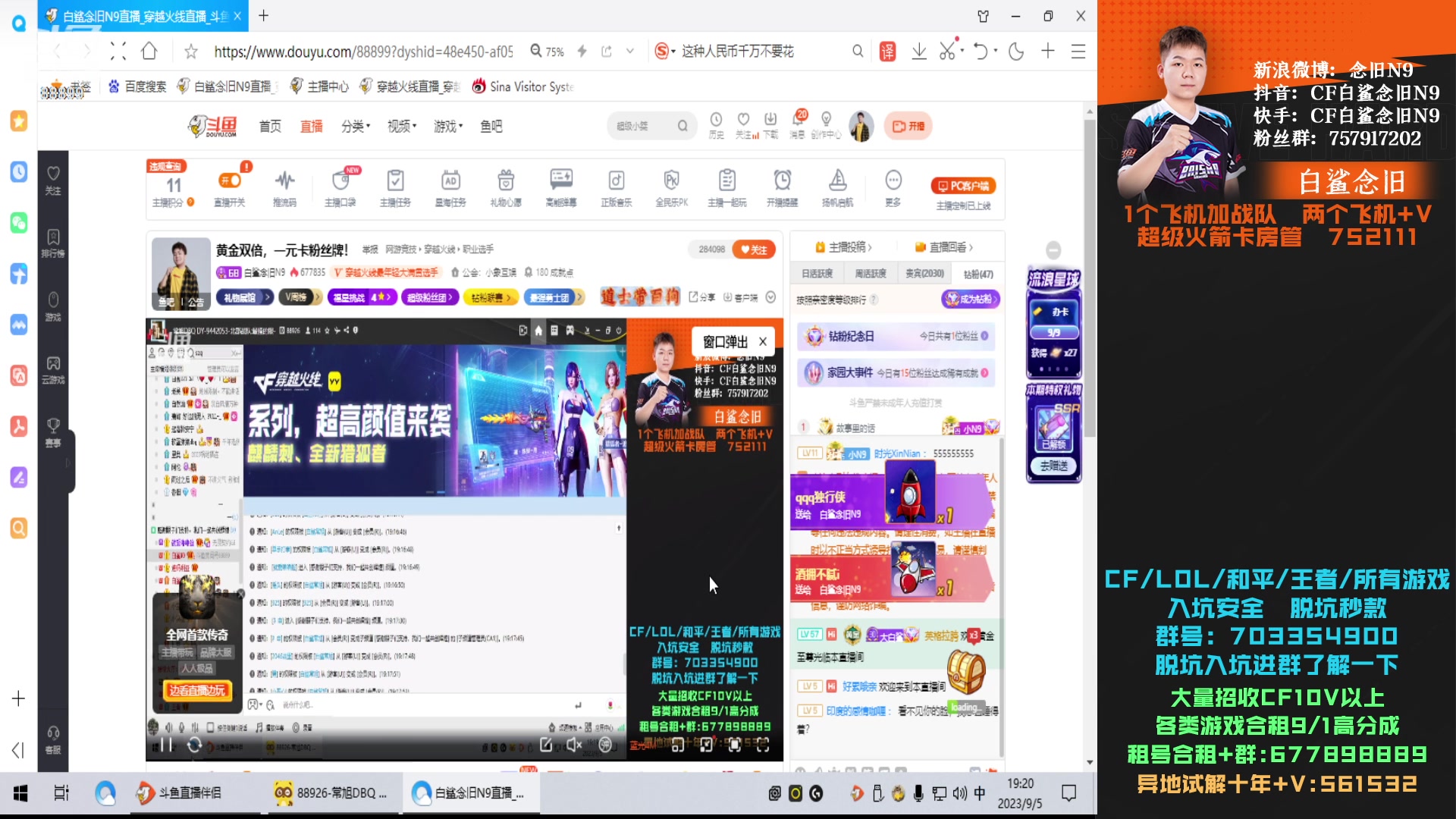Screen dimensions: 1456x819
Task: Open the 礼物心愿 gift wish feature
Action: [505, 186]
